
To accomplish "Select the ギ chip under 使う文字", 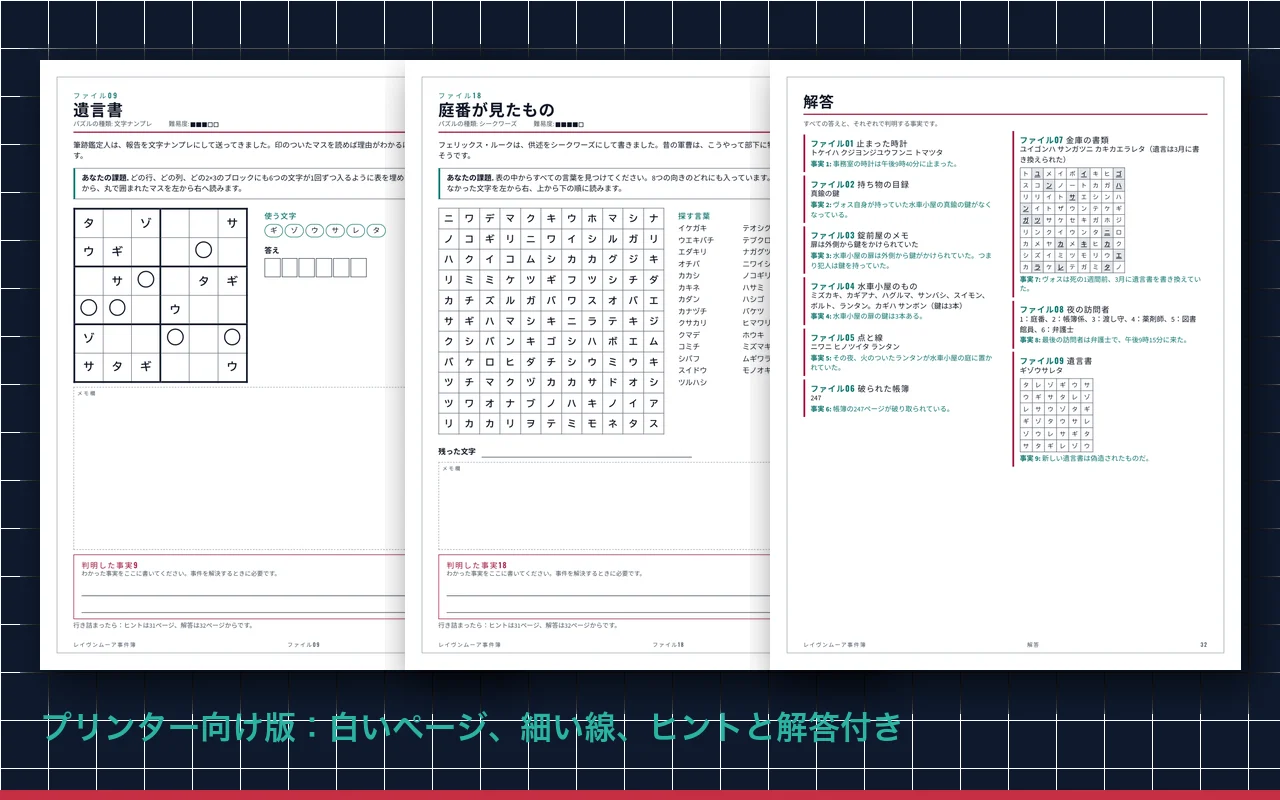I will (x=273, y=230).
